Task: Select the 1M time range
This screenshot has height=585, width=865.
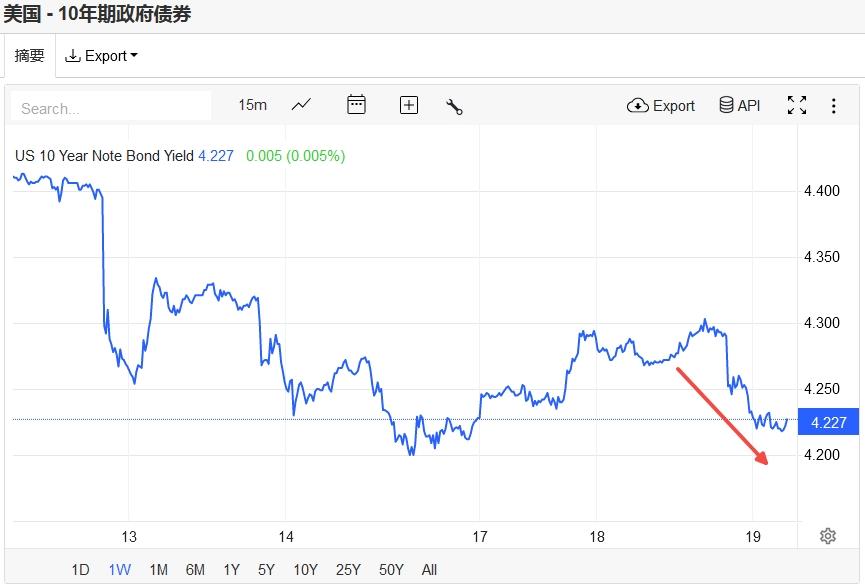Action: coord(158,570)
